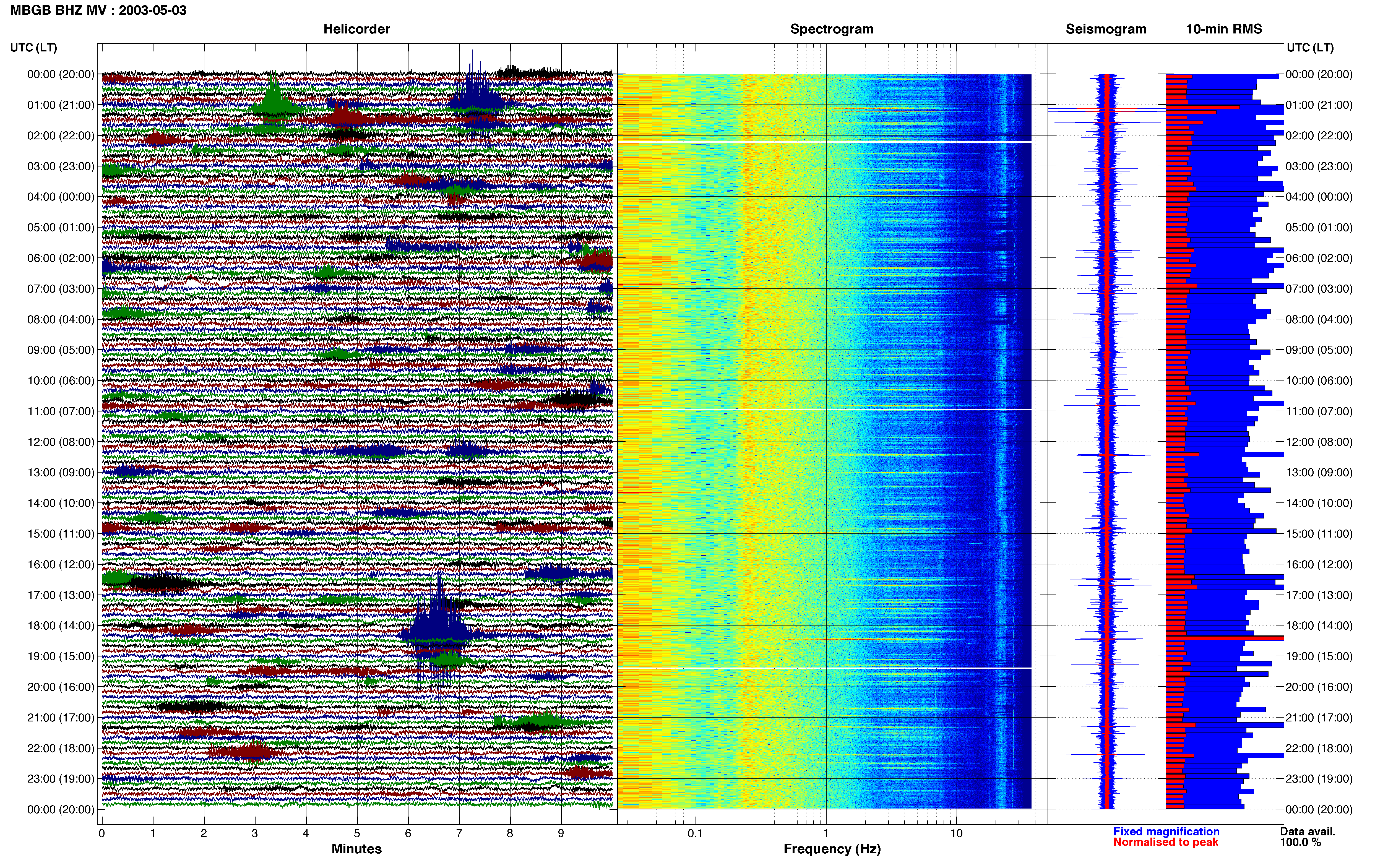
Task: Click the long red RMS bar after 18:00
Action: 1224,638
